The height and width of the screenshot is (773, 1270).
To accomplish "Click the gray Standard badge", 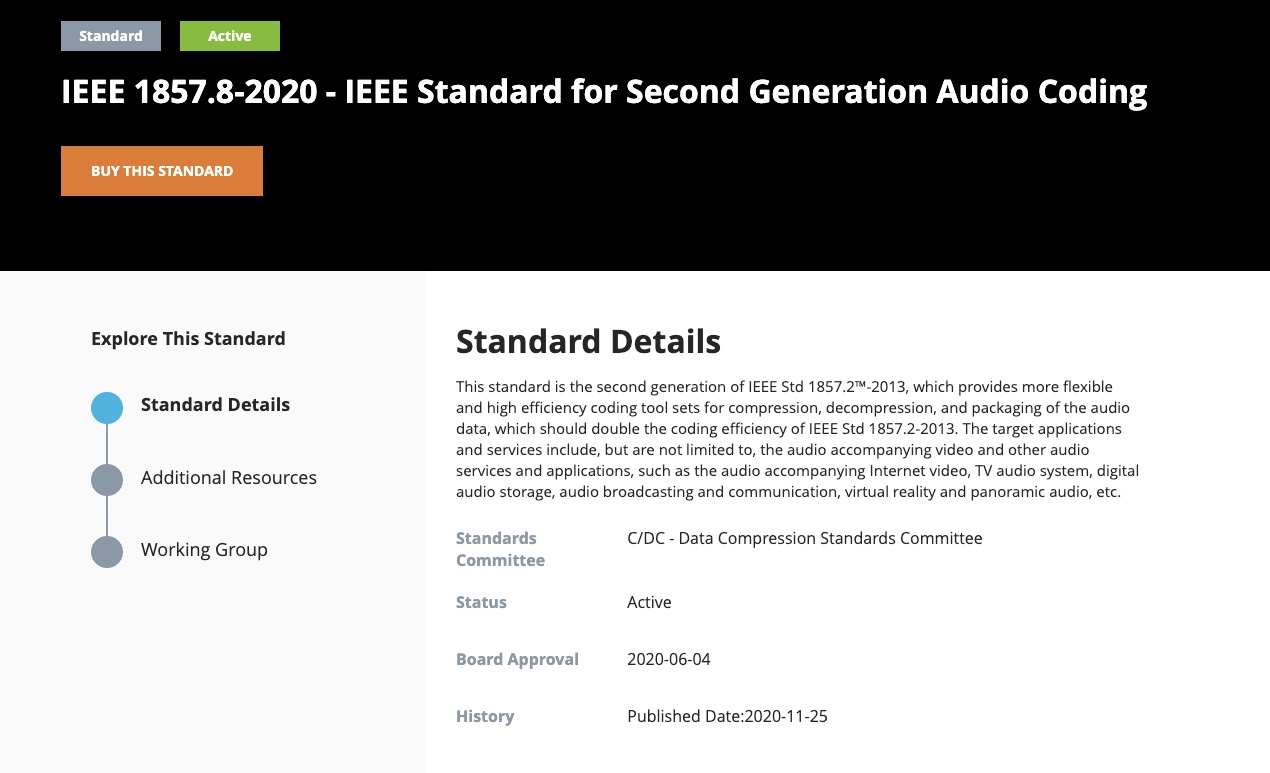I will click(111, 36).
